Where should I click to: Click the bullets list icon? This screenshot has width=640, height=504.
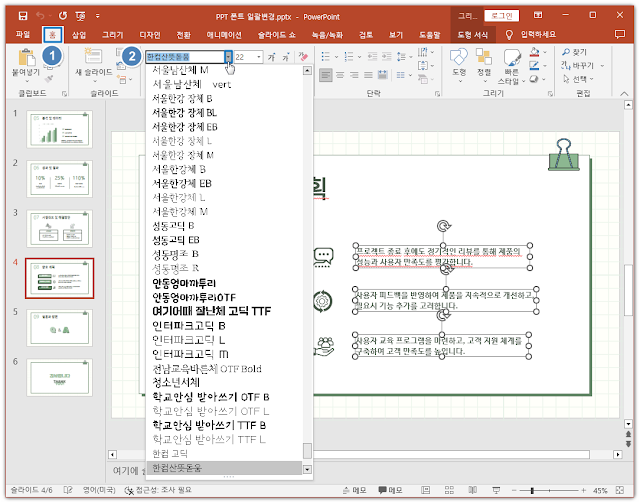[325, 56]
